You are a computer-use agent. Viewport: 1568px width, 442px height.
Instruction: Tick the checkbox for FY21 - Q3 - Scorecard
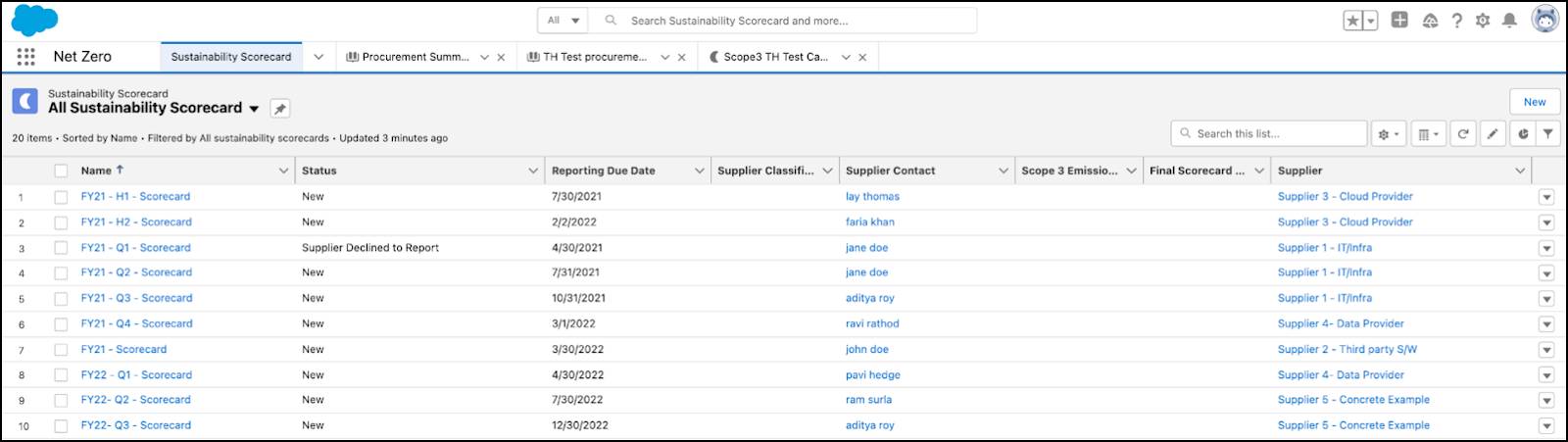point(61,299)
